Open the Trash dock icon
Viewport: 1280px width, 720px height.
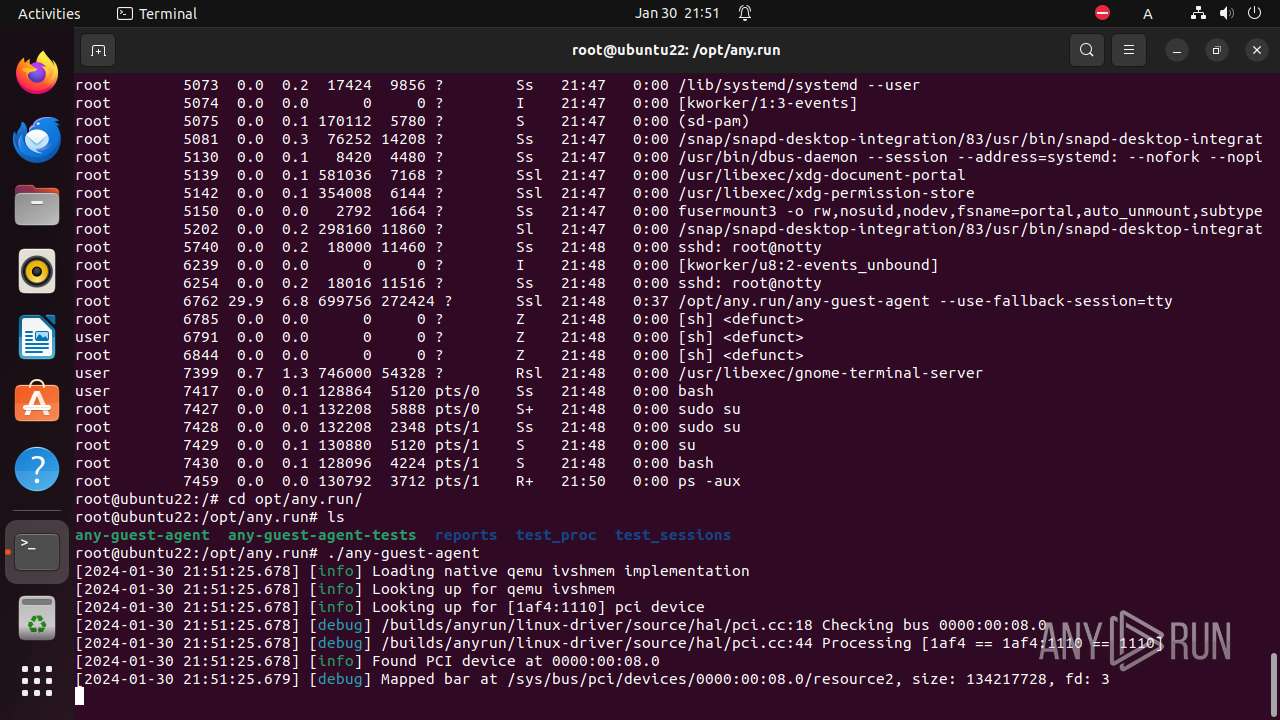(x=37, y=617)
